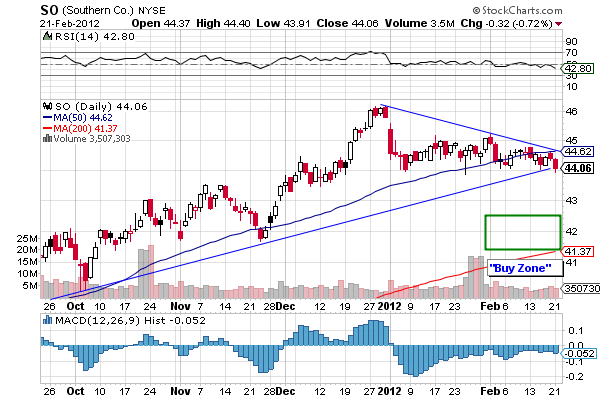Click the "(Southern Co.) NYSE" company label
Screen dimensions: 600x400
(x=114, y=10)
